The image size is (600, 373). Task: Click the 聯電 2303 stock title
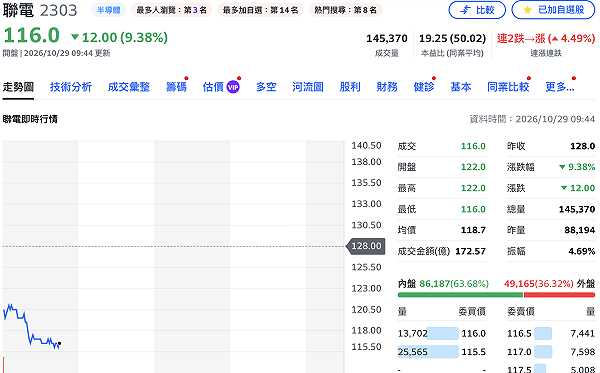pos(40,10)
